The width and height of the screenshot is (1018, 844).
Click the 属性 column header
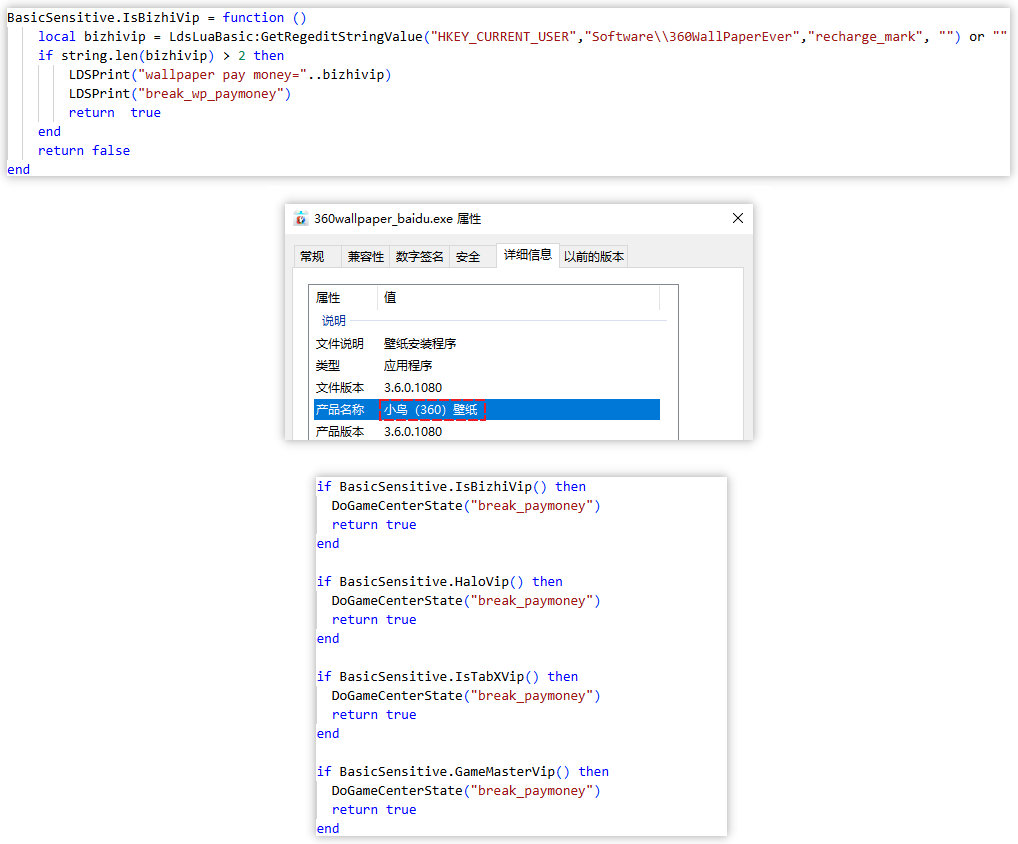(x=329, y=298)
